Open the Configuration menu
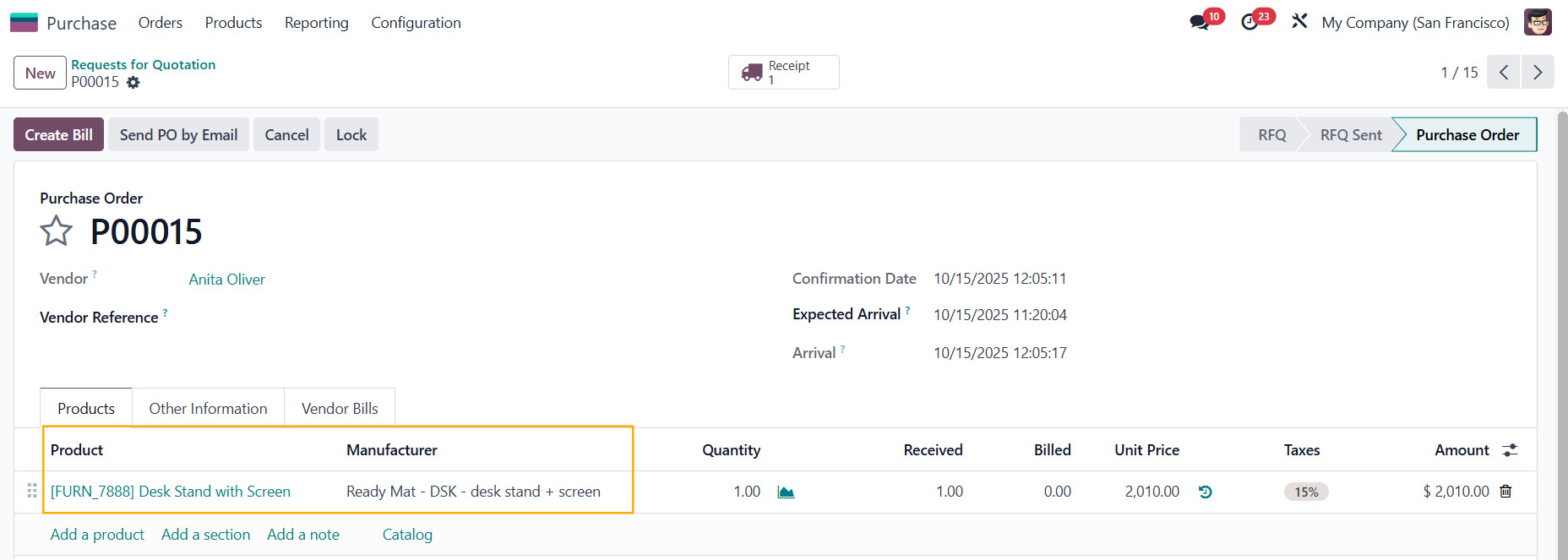The image size is (1568, 560). (416, 23)
